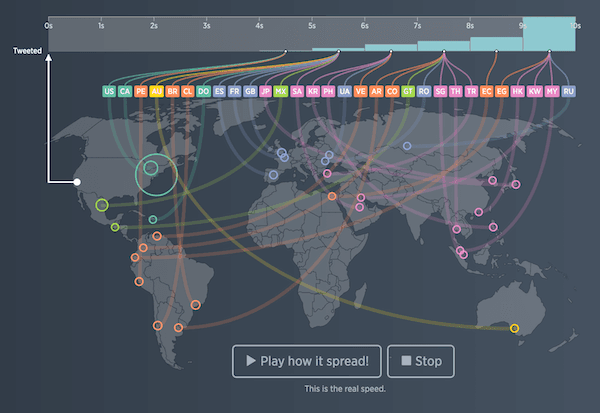Select the yellow AU country tag
600x413 pixels.
coord(157,91)
